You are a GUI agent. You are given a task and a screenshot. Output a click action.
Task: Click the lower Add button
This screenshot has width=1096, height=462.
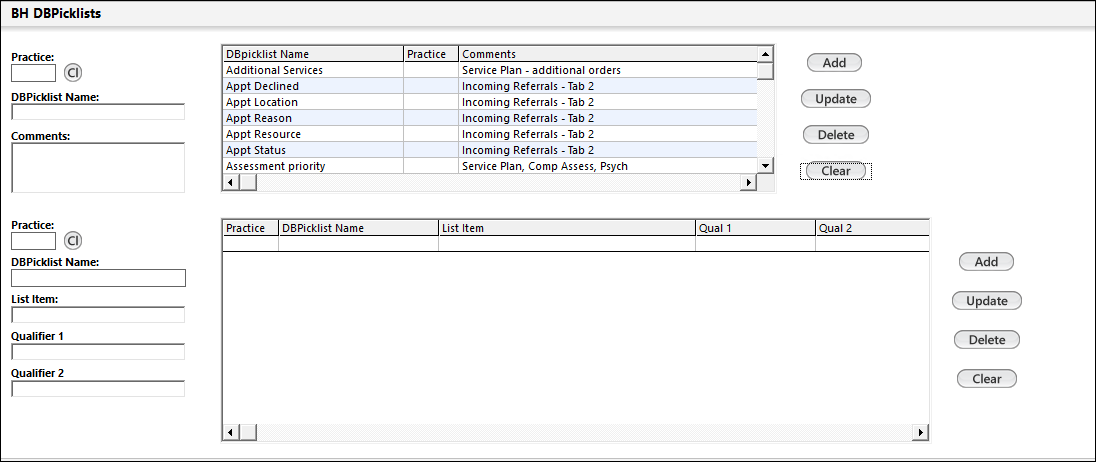[x=986, y=262]
